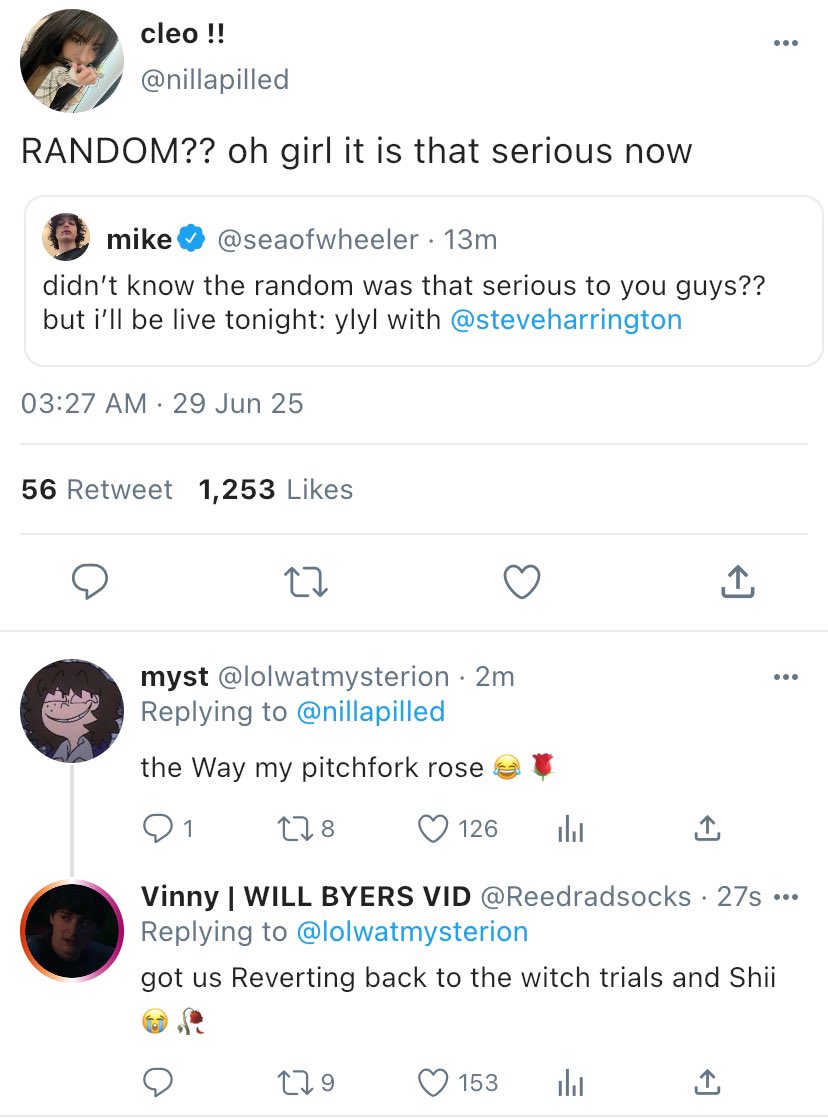Reply to cleo's main tweet
Image resolution: width=828 pixels, height=1118 pixels.
(88, 581)
